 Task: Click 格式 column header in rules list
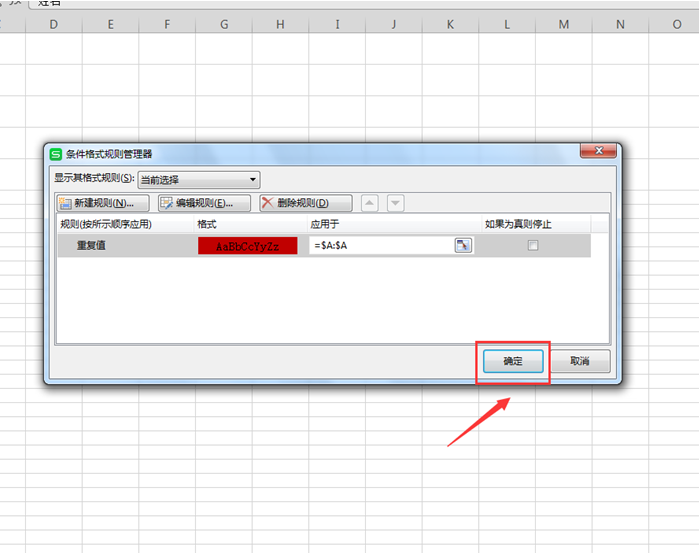coord(251,224)
